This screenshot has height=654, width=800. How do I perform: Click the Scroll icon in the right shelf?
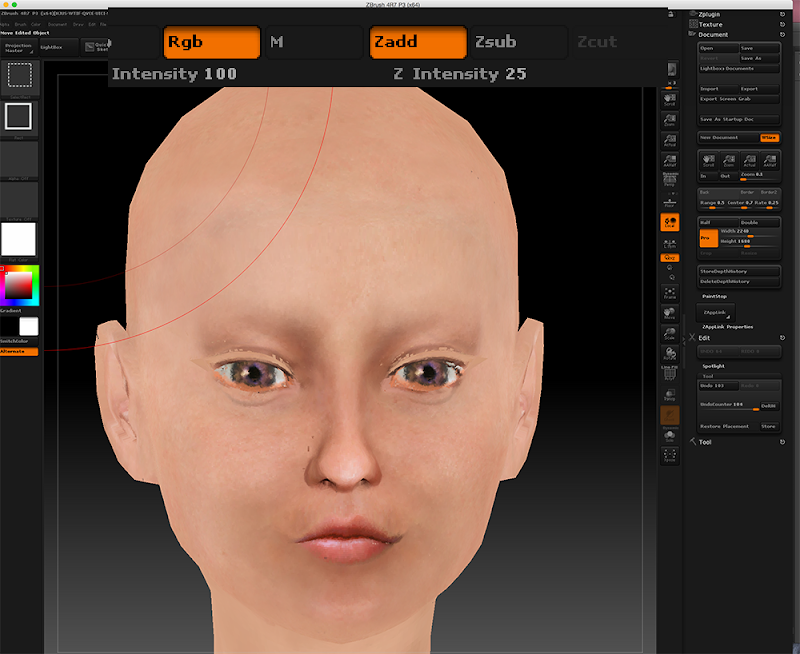[x=670, y=99]
